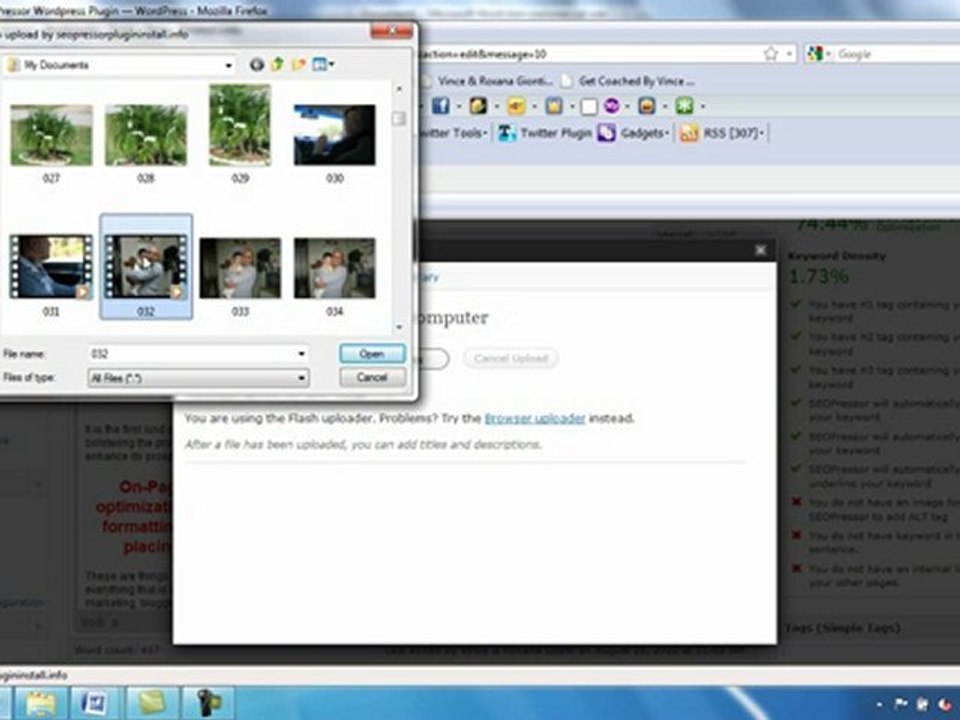Expand the File name dropdown arrow
This screenshot has width=960, height=720.
(x=301, y=354)
